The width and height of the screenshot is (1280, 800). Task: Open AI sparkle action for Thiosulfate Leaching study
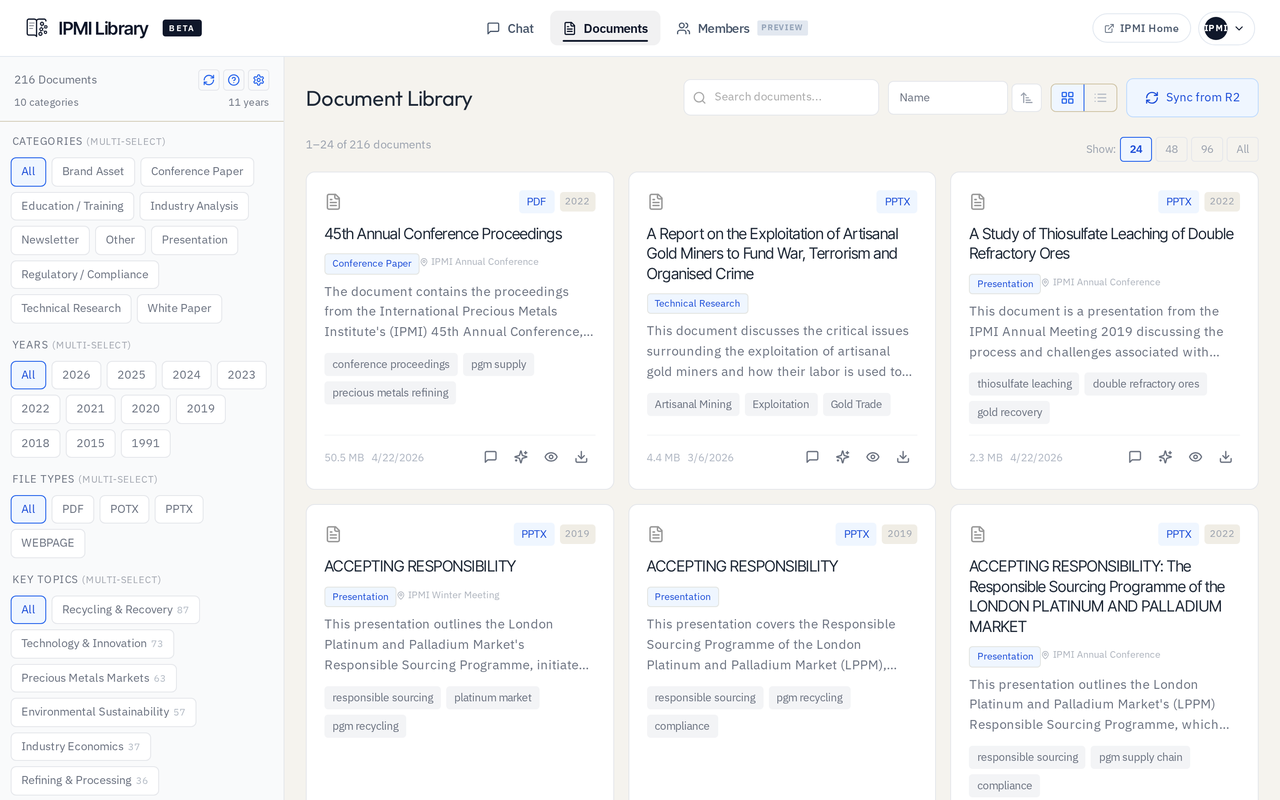pos(1165,457)
